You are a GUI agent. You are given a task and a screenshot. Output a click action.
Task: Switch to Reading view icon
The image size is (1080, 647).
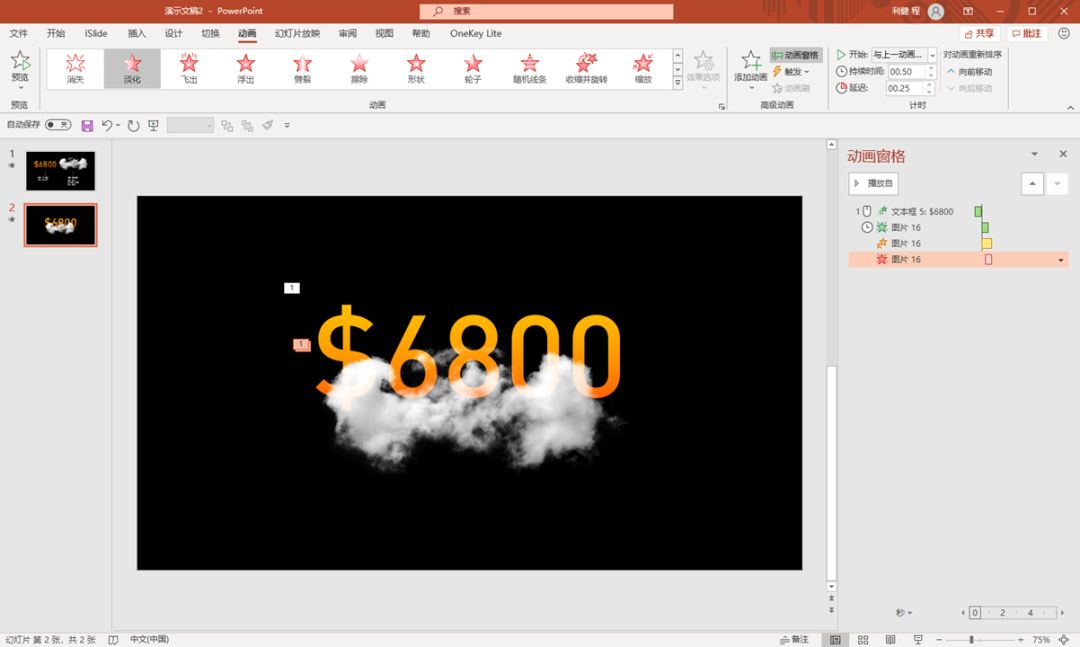click(890, 639)
